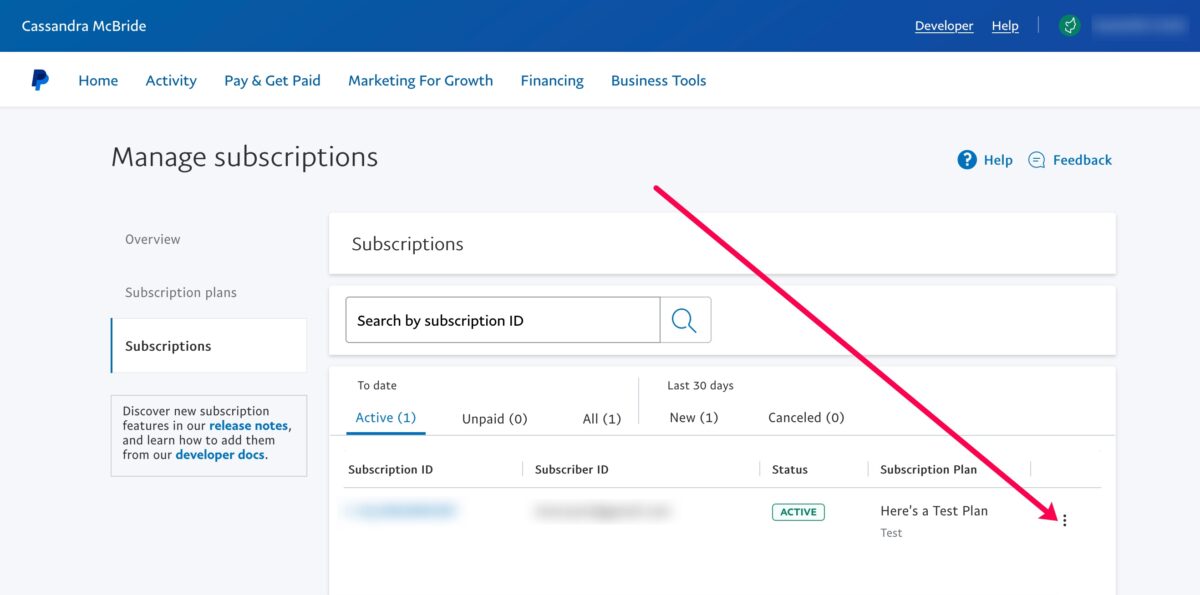Open Pay & Get Paid menu
The image size is (1200, 595).
click(272, 81)
